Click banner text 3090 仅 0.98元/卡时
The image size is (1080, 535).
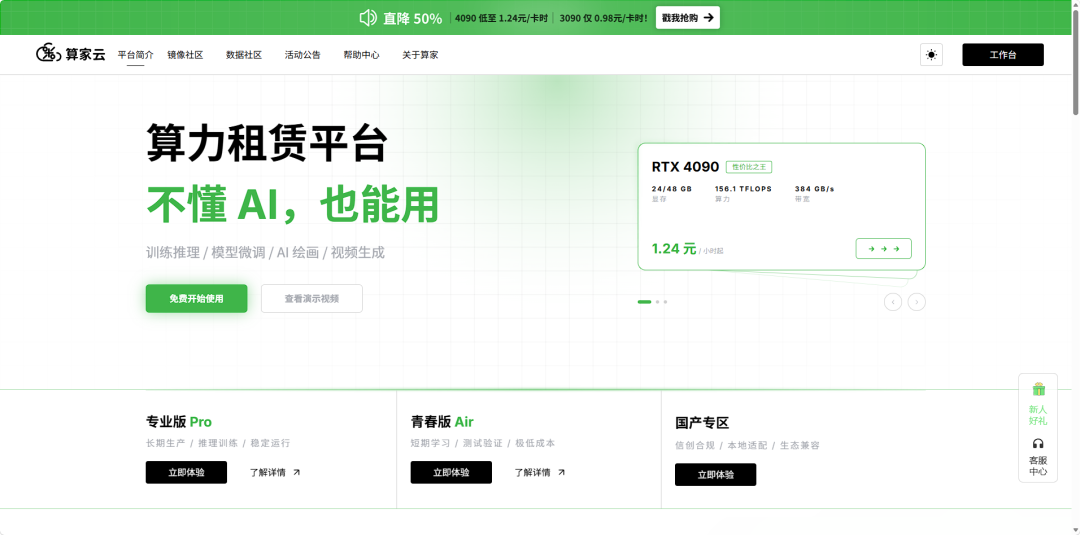[x=603, y=19]
